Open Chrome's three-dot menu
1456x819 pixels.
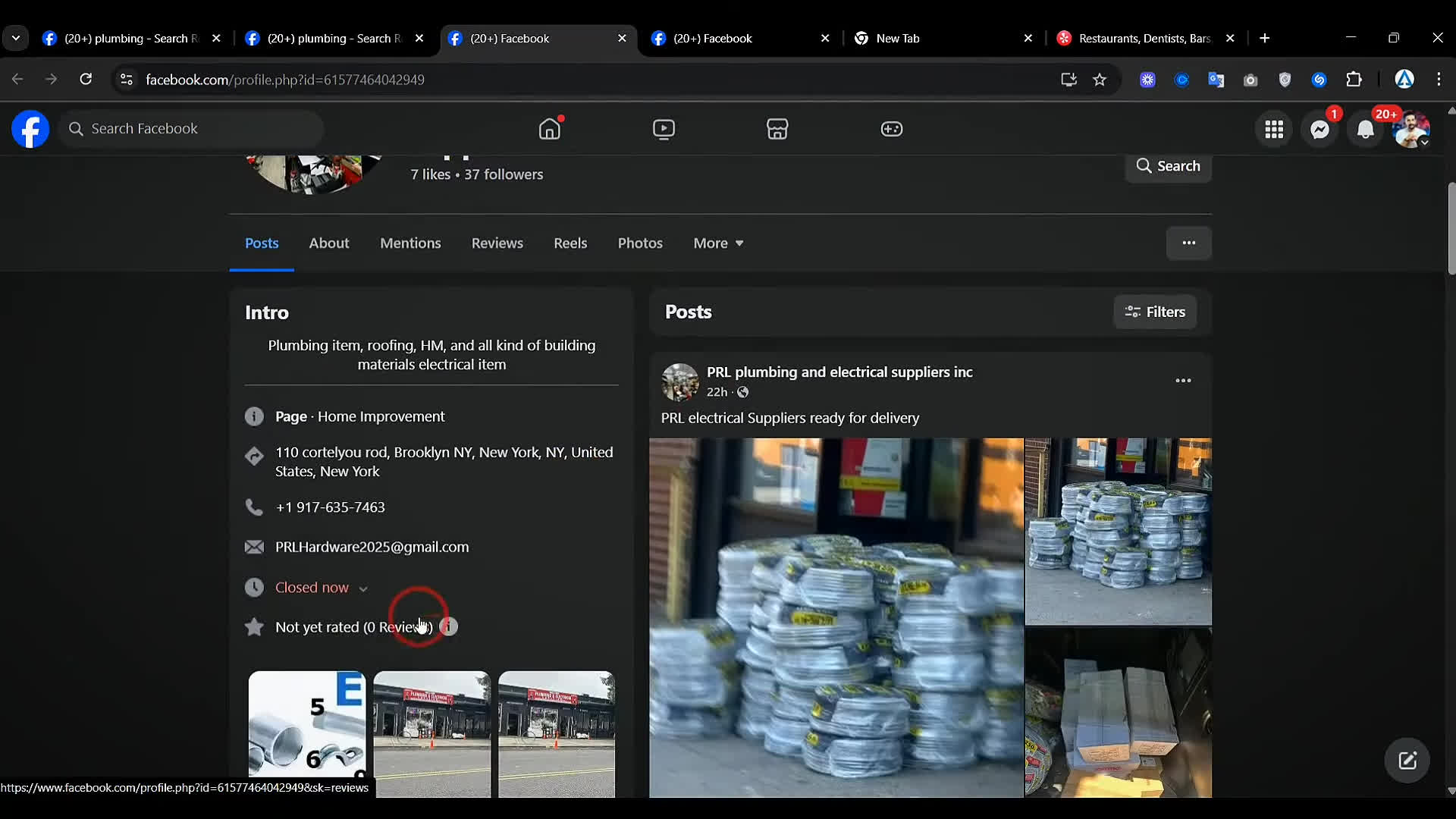pyautogui.click(x=1439, y=80)
